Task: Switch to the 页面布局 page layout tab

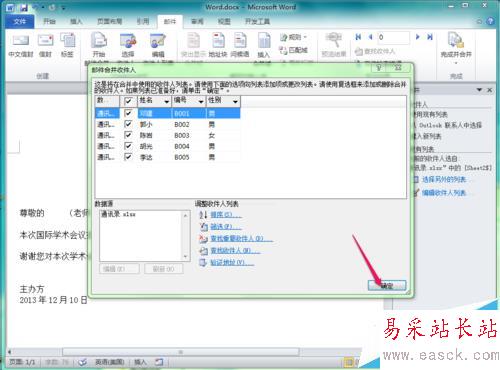Action: (x=109, y=22)
